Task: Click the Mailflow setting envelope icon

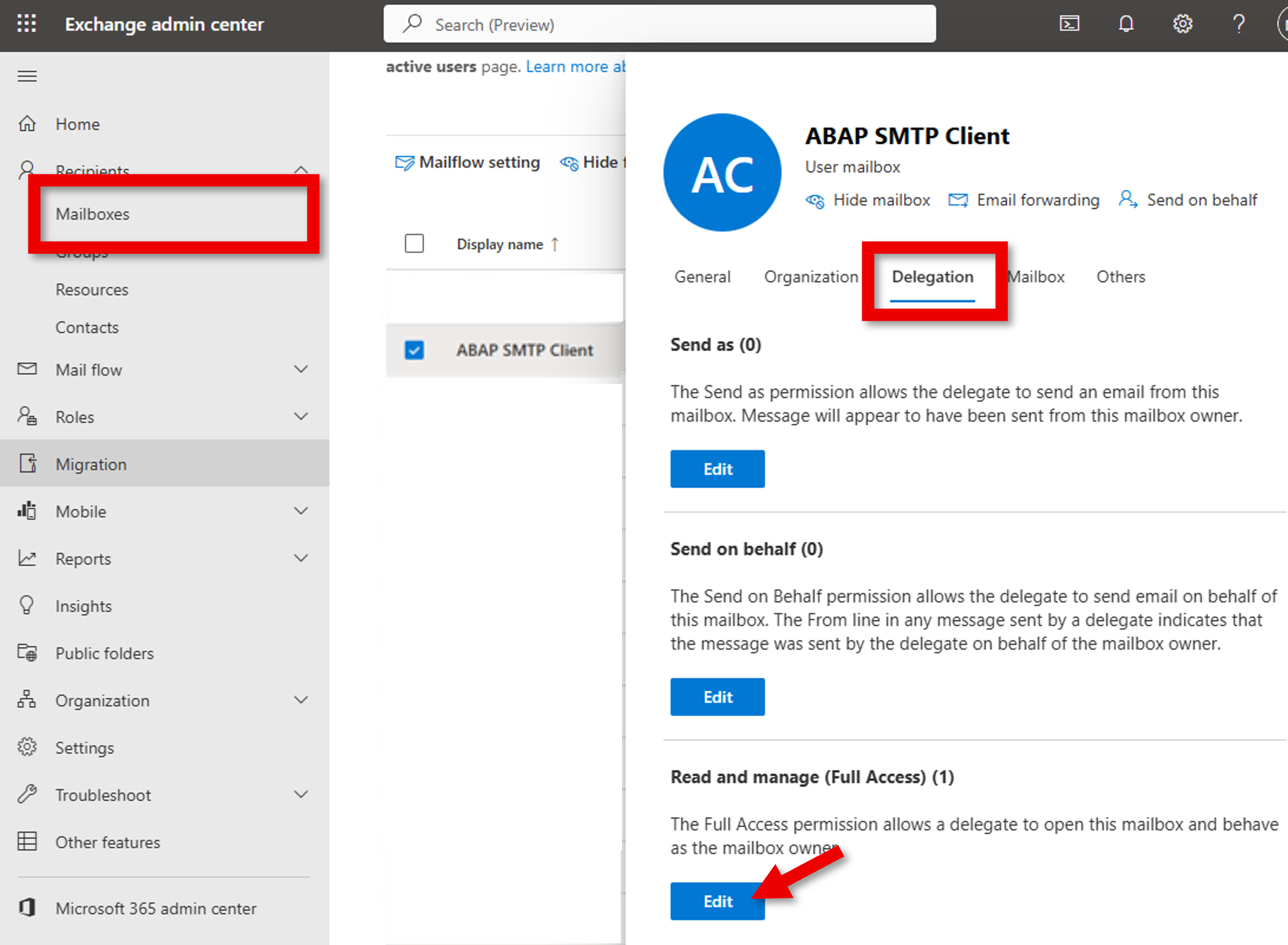Action: tap(404, 163)
